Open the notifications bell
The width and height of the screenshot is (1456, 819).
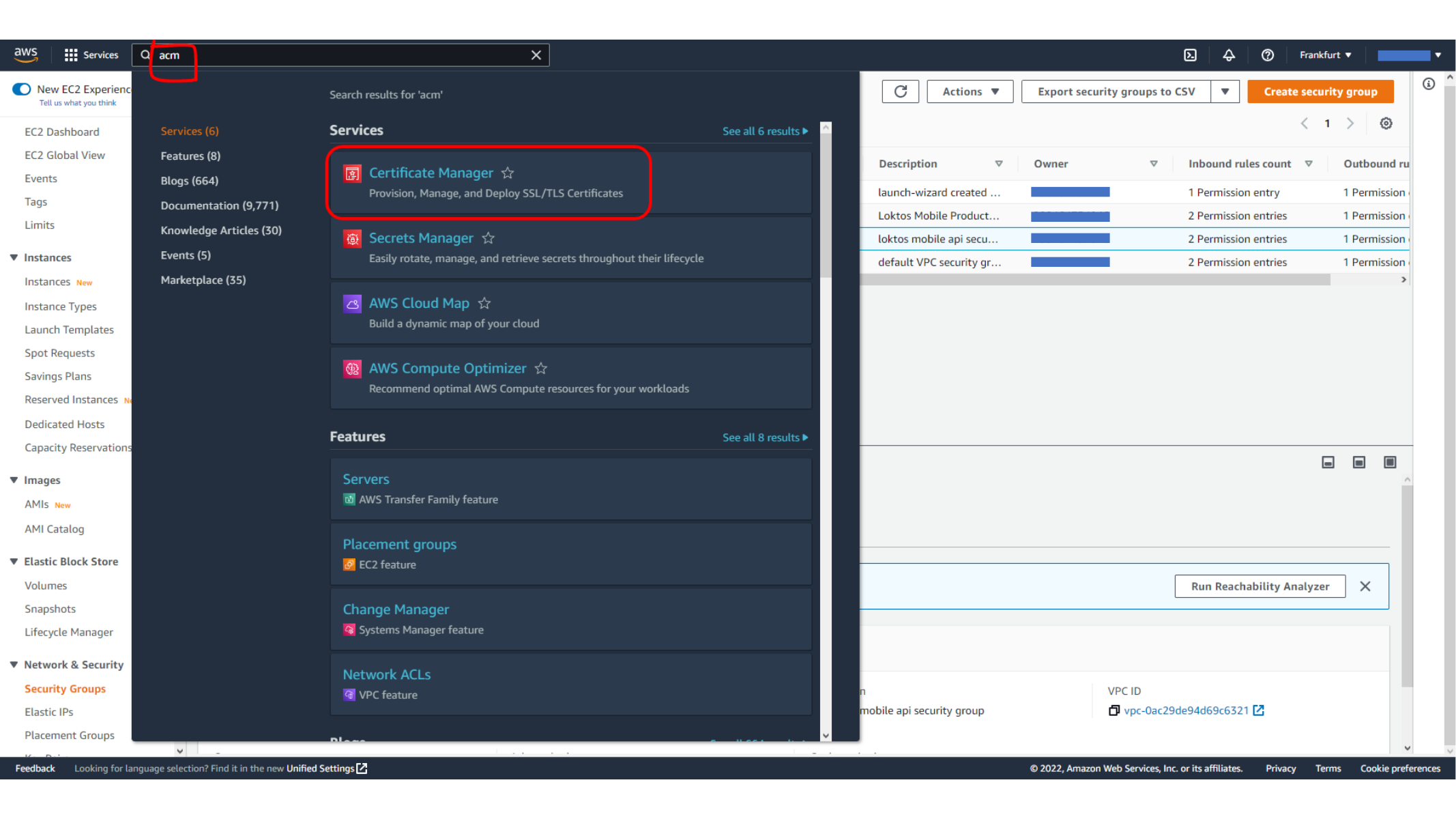point(1228,55)
